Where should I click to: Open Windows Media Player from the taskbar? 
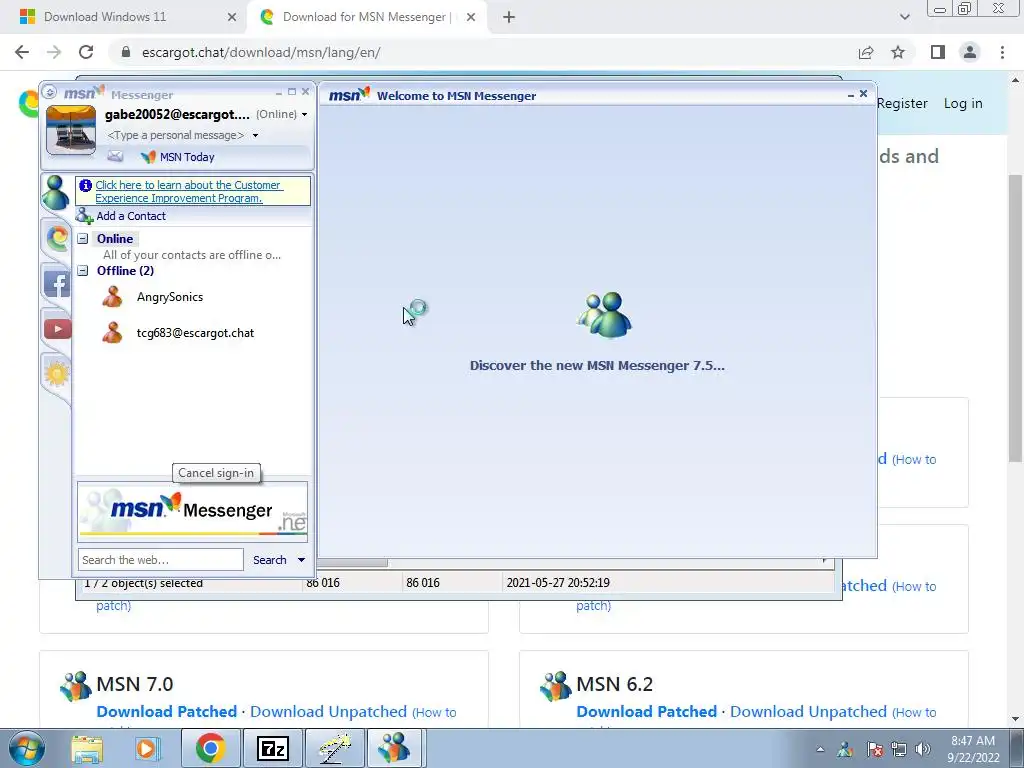click(148, 748)
